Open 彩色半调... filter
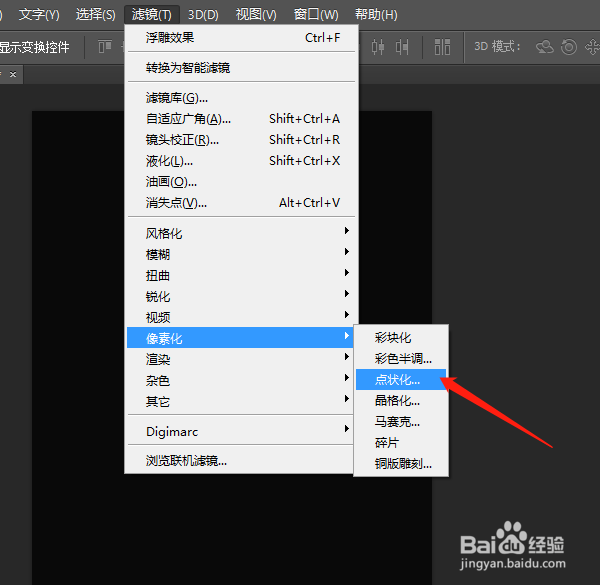The width and height of the screenshot is (600, 585). pos(401,358)
